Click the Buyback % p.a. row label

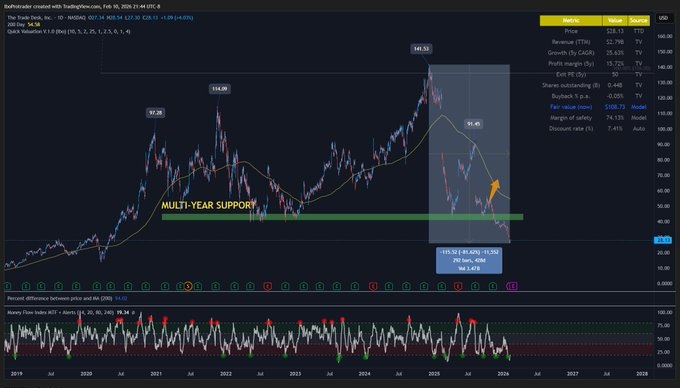(571, 96)
